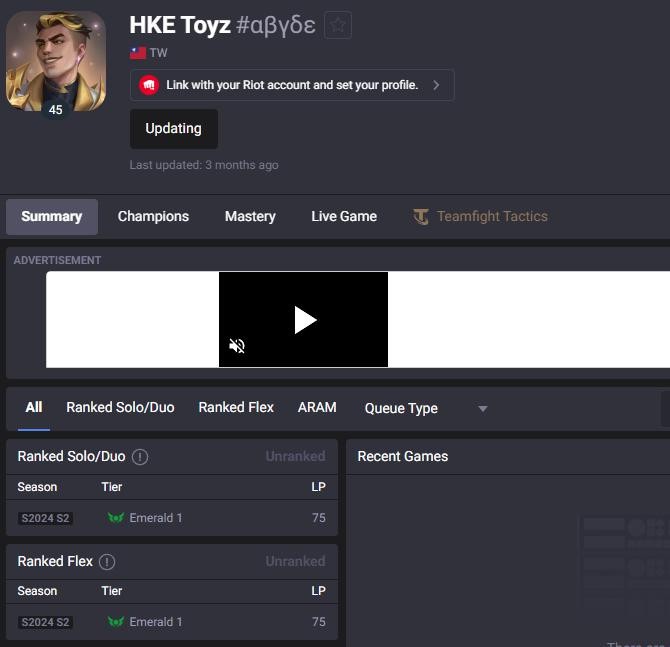Open the Live Game tab

pyautogui.click(x=344, y=217)
